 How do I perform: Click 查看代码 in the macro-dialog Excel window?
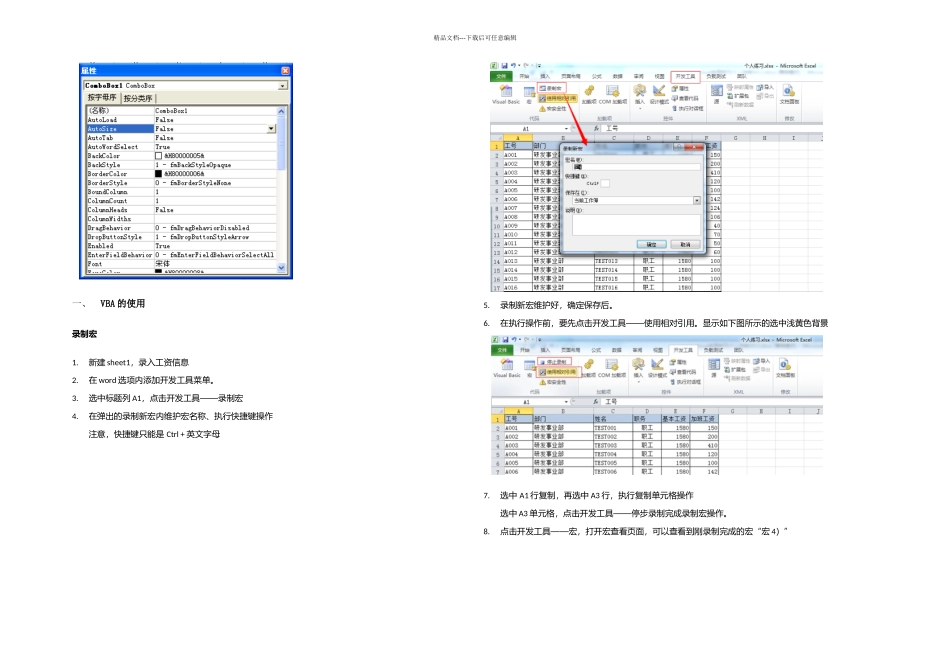pos(685,98)
